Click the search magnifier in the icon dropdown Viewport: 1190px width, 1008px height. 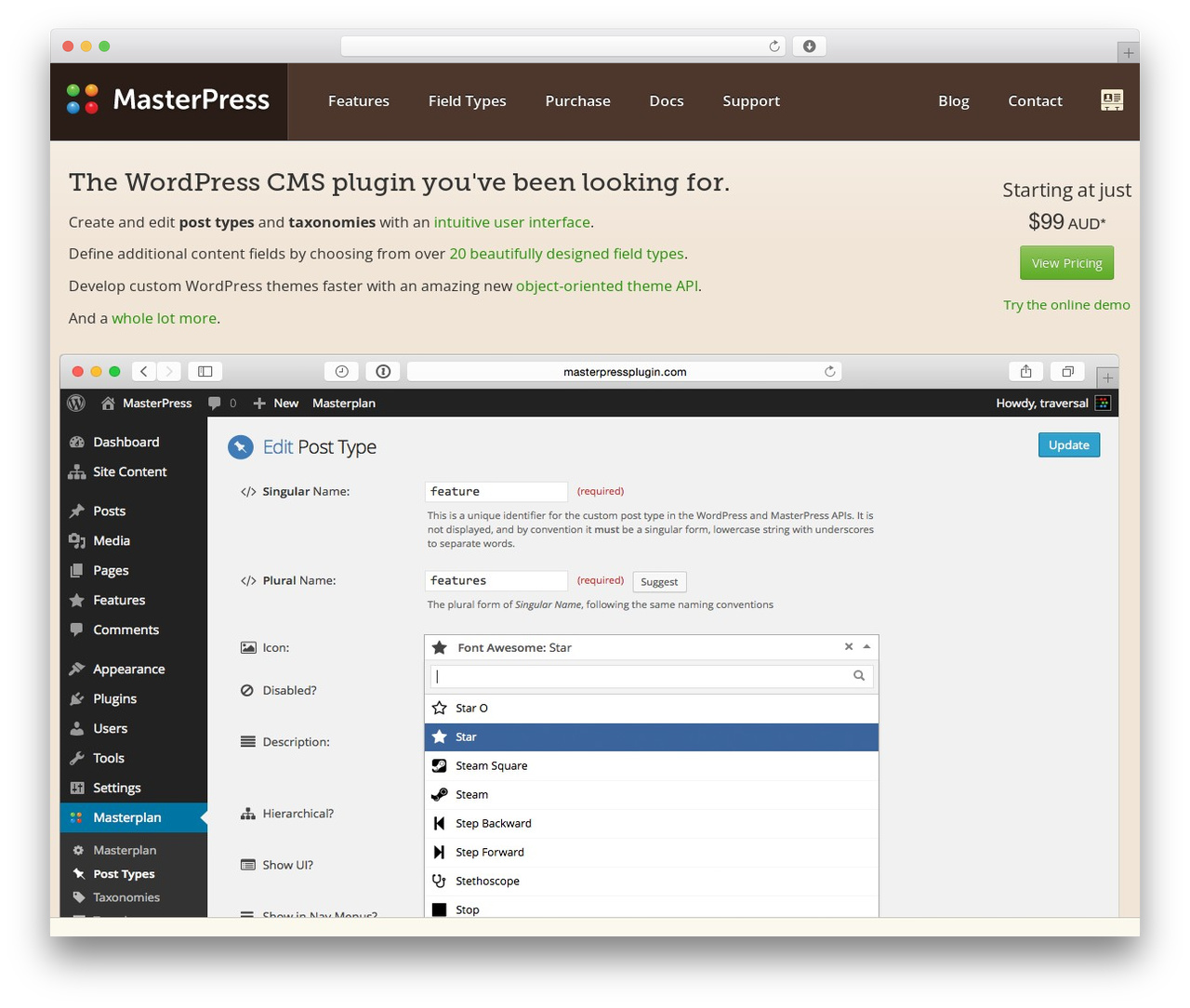coord(859,676)
